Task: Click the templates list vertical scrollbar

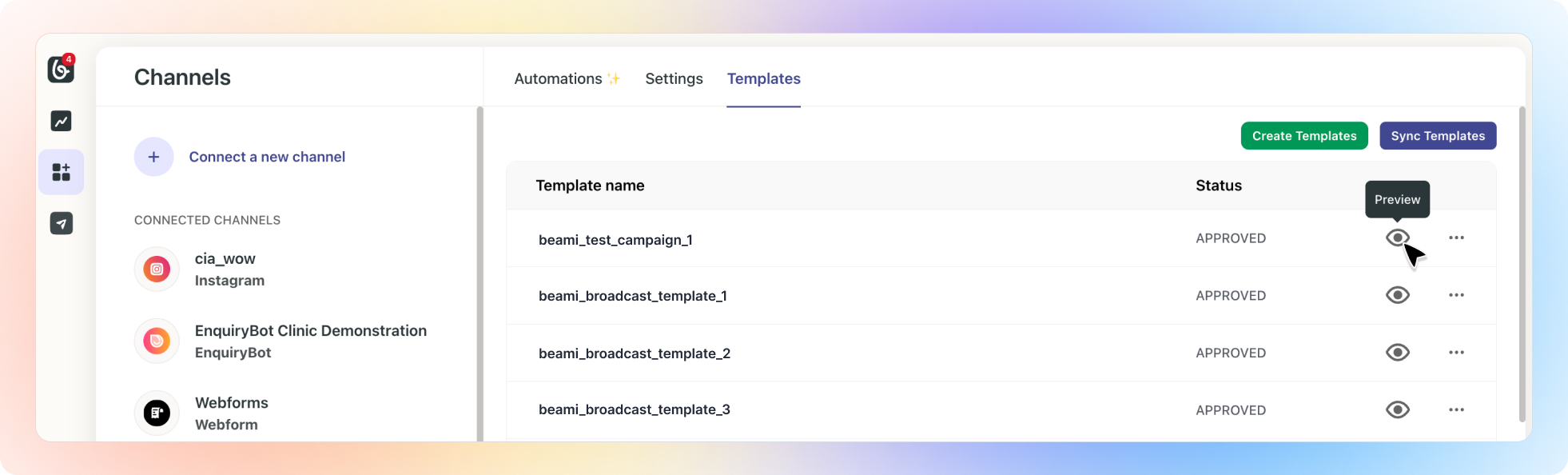Action: [x=1522, y=264]
